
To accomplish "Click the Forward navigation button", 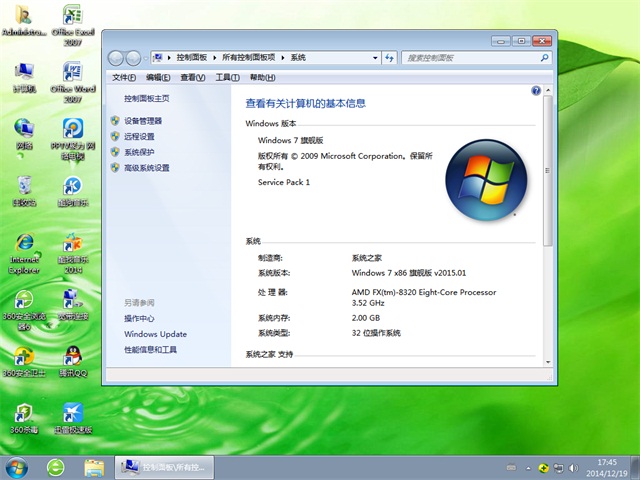I will click(x=133, y=58).
